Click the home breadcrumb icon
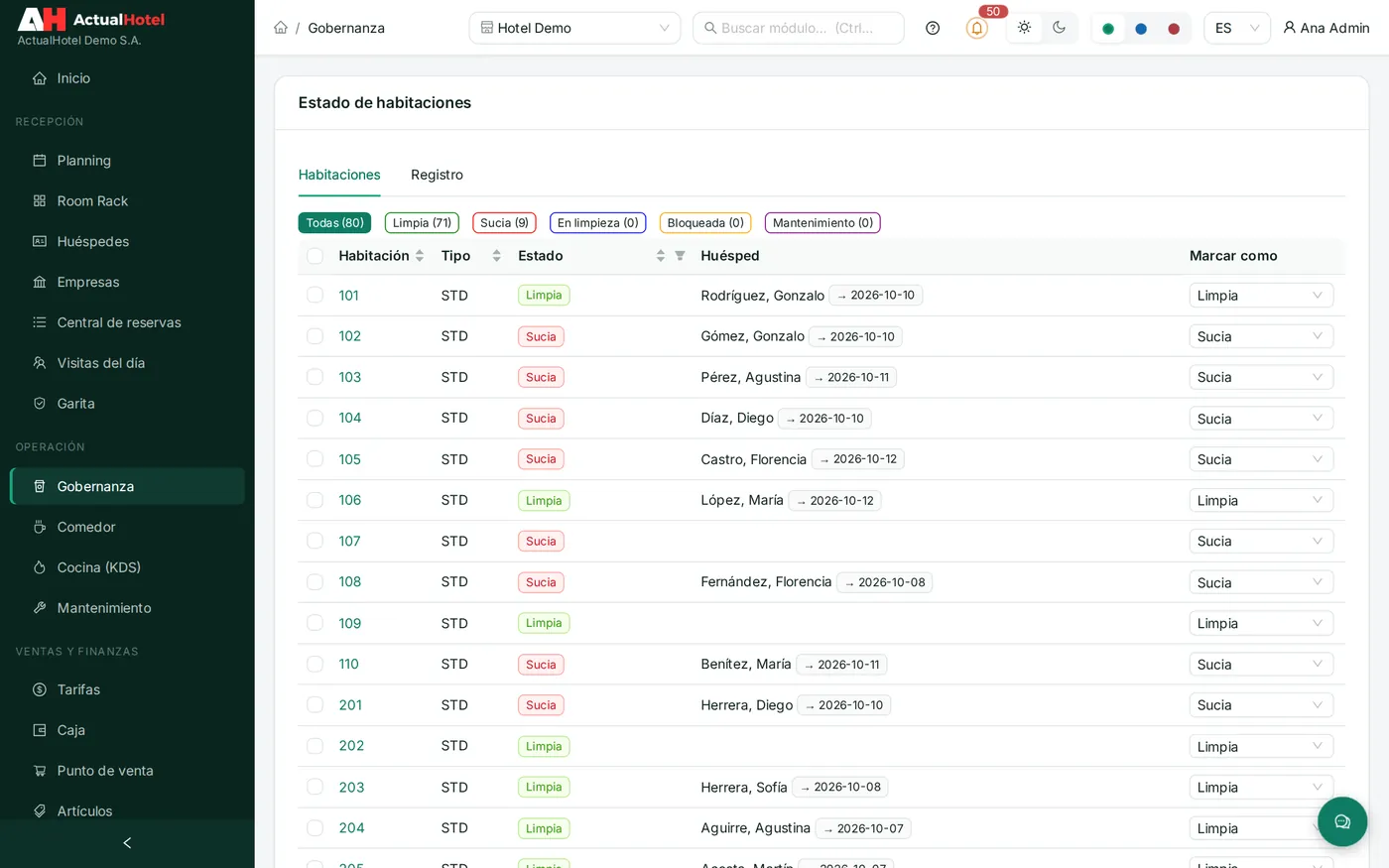Image resolution: width=1389 pixels, height=868 pixels. pos(281,28)
